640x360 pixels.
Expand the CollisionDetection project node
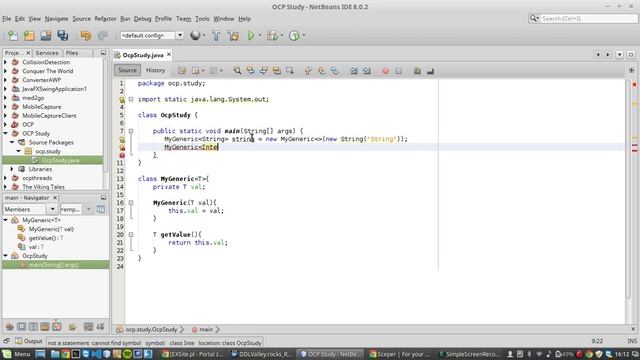[x=5, y=62]
